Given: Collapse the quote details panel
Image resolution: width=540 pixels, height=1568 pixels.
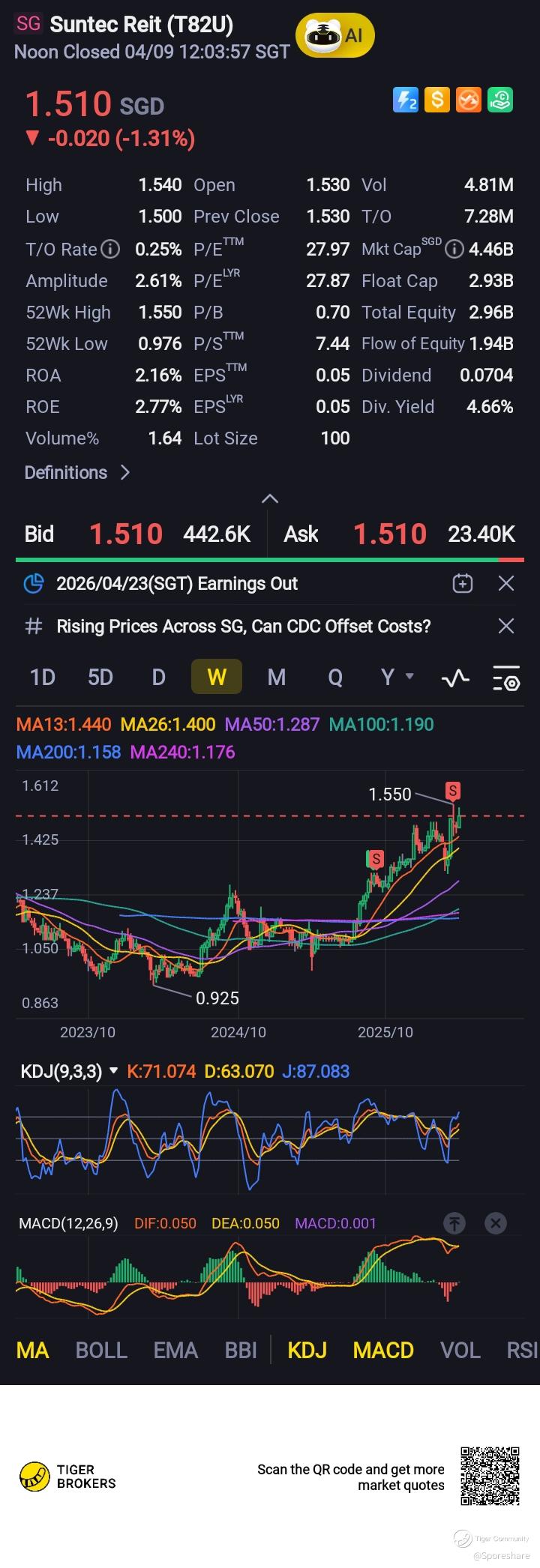Looking at the screenshot, I should tap(270, 498).
